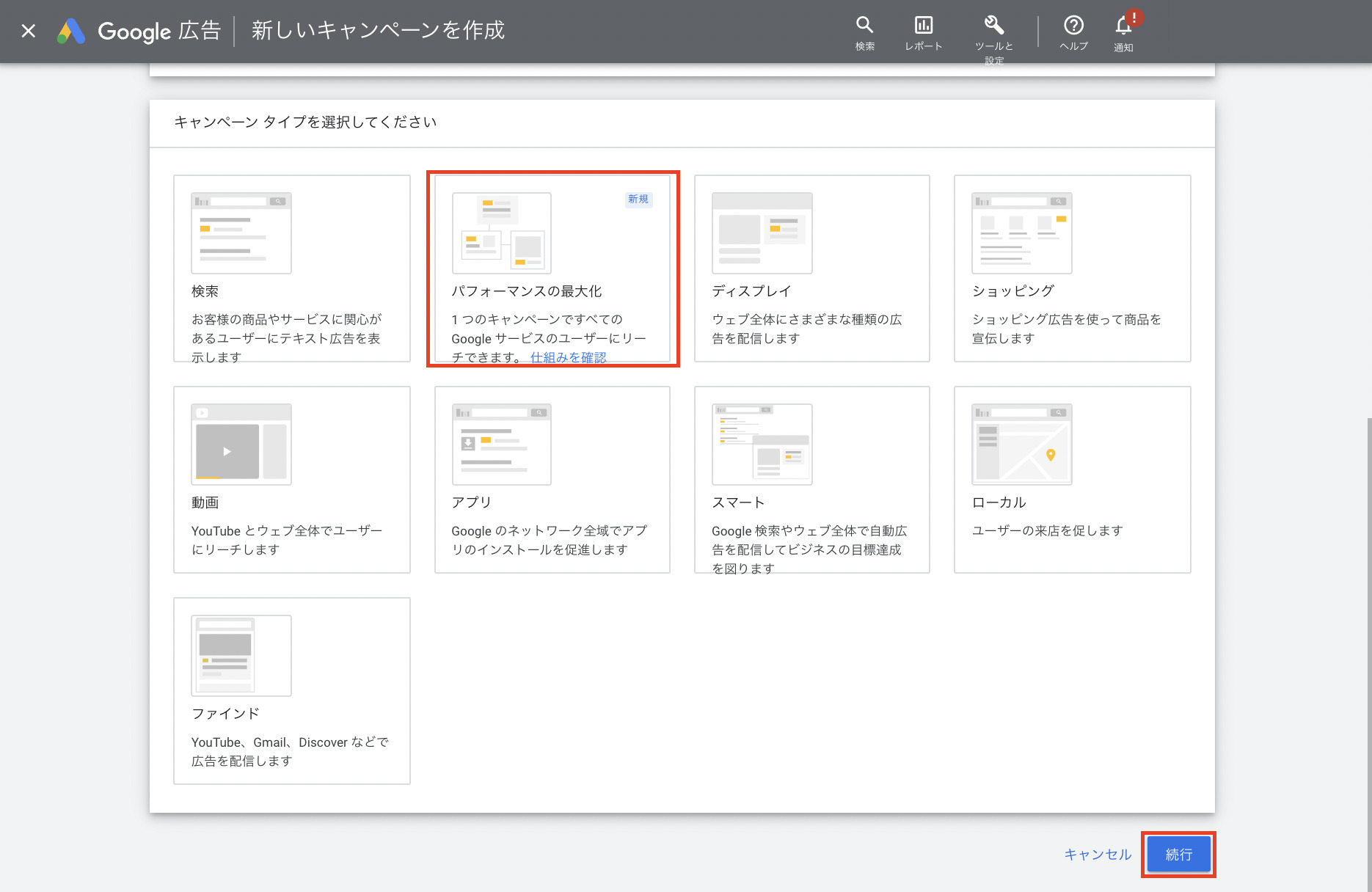Select Performance Max (パフォーマンスの最大化) card

(552, 268)
